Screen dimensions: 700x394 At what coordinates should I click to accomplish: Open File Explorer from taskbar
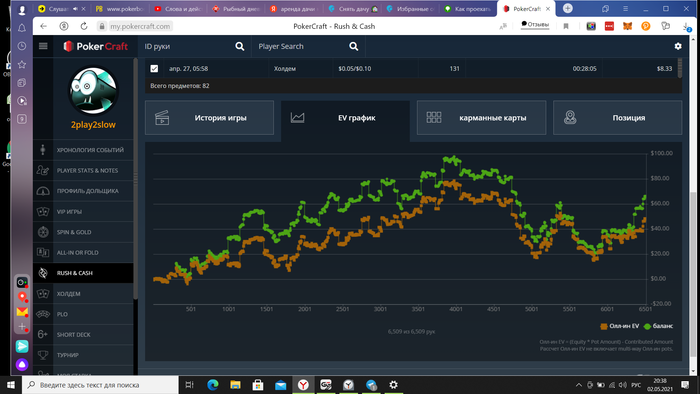coord(235,385)
